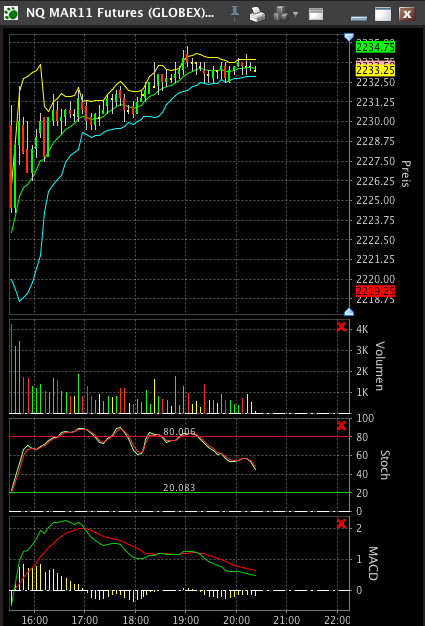Click the 2232.50 price scale value
The image size is (425, 626).
375,82
